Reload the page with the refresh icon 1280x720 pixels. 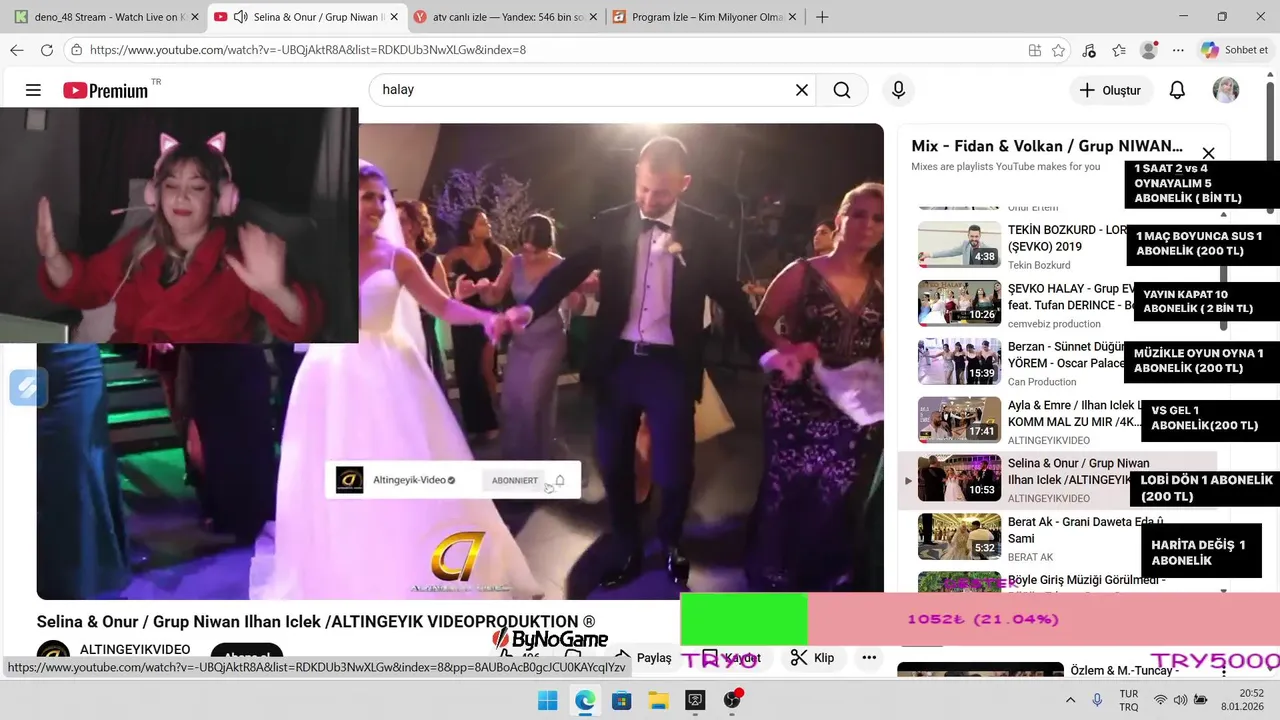46,50
